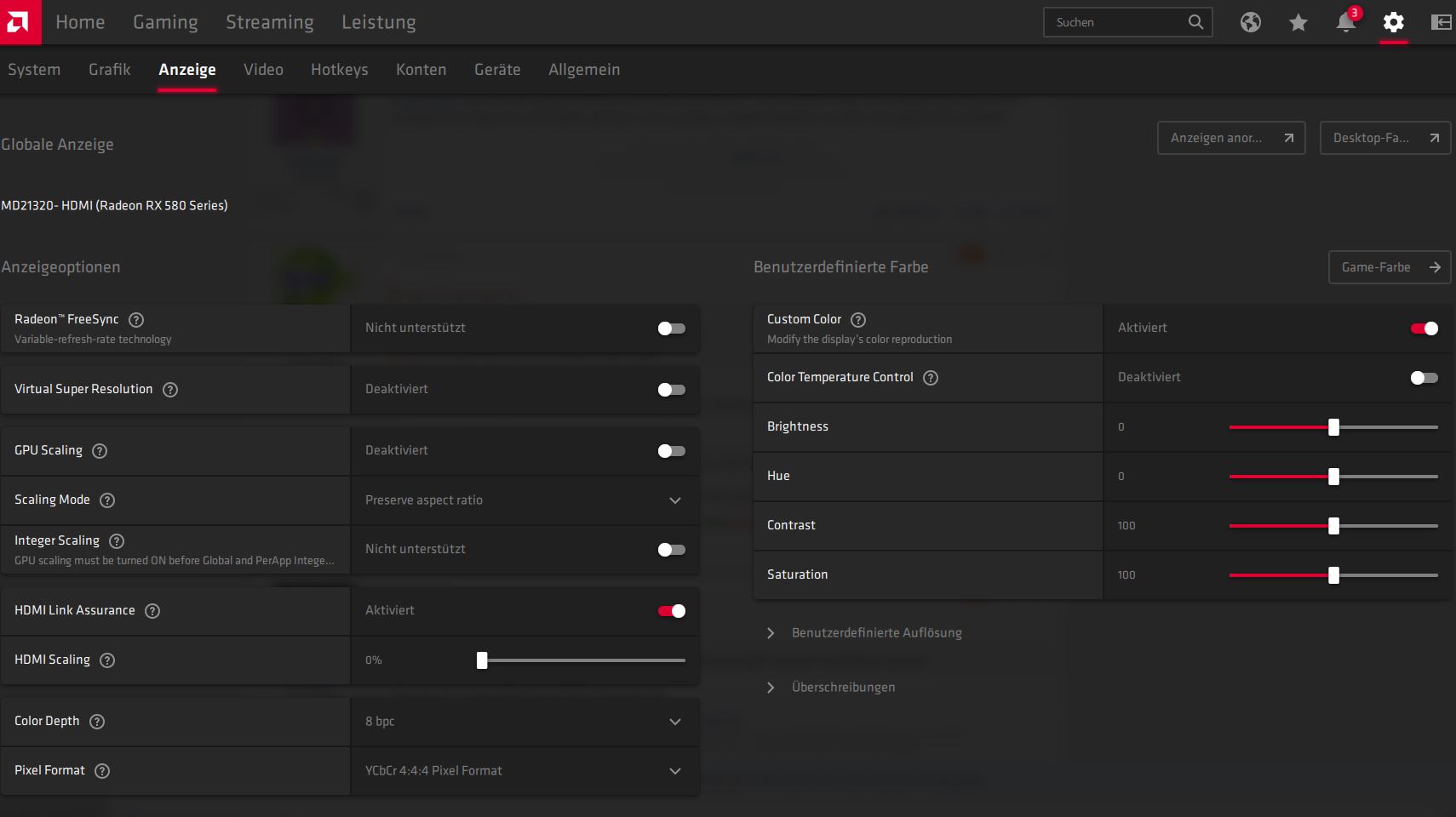Show help for Color Temperature Control

931,378
